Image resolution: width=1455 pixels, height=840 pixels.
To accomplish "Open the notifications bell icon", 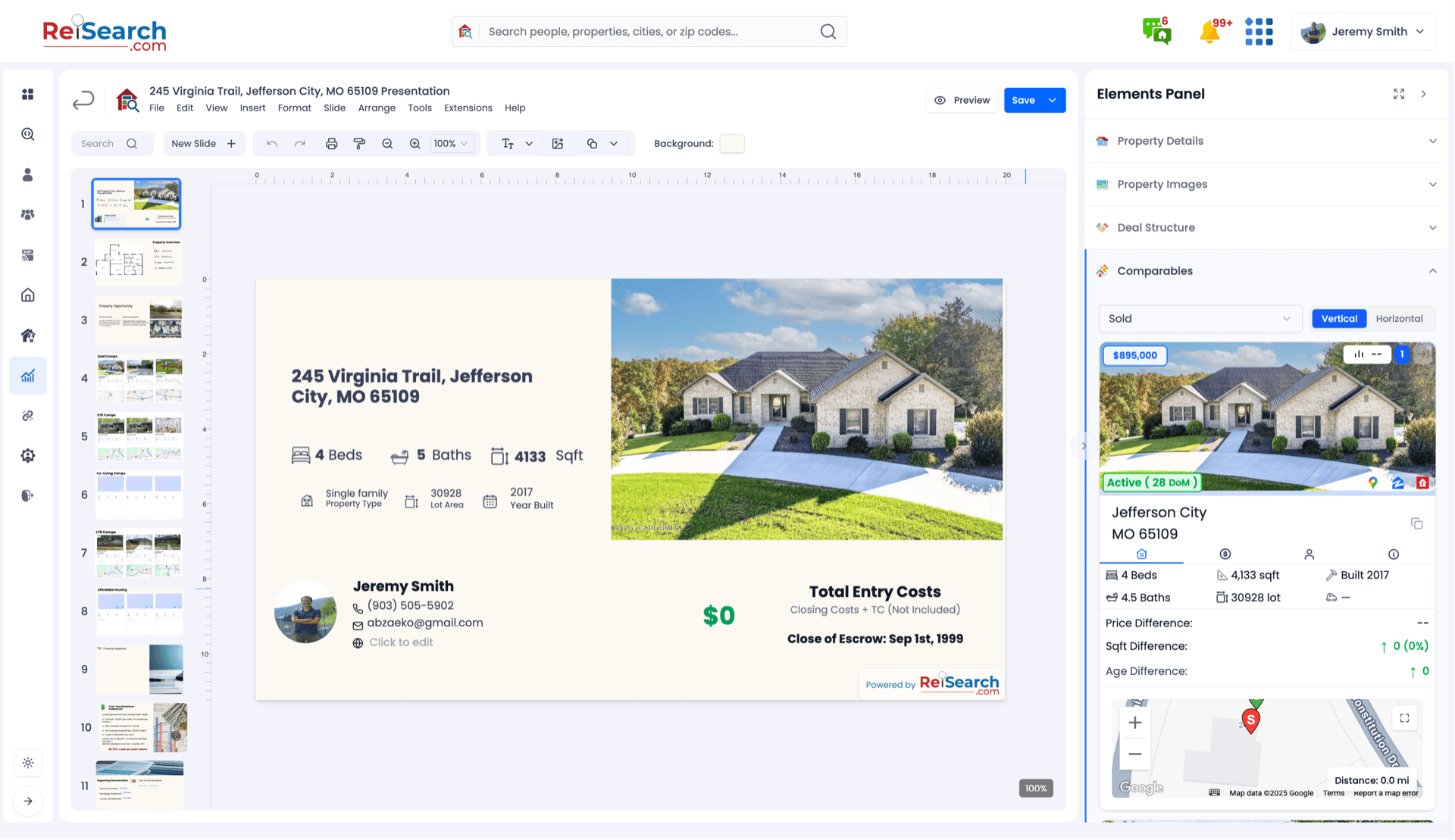I will pos(1211,32).
